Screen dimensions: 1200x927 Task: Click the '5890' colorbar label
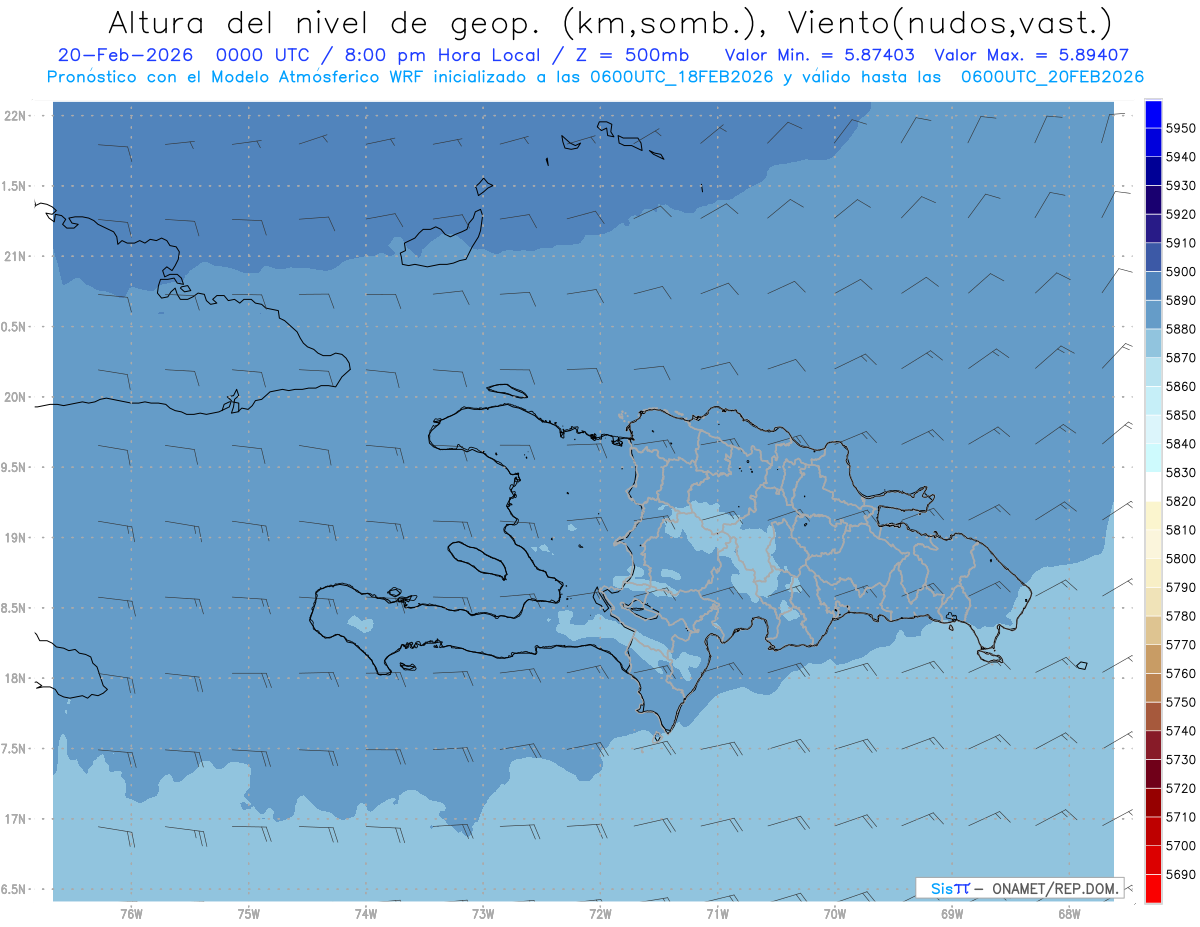coord(1181,300)
